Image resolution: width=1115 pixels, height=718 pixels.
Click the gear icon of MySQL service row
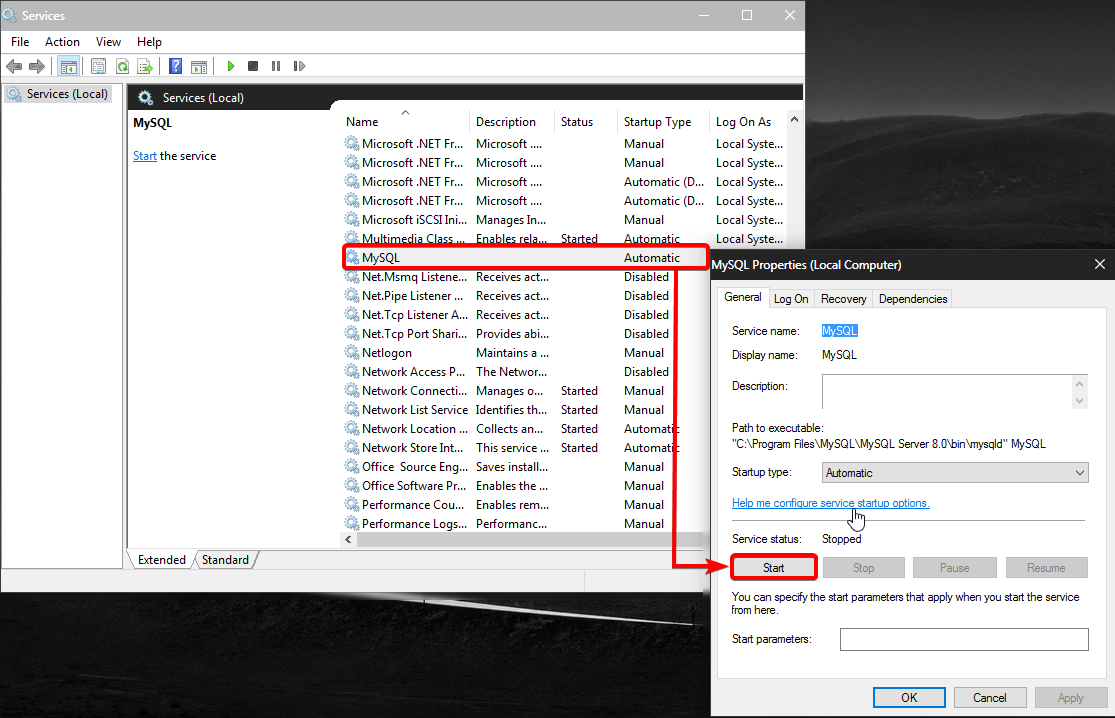[x=352, y=257]
